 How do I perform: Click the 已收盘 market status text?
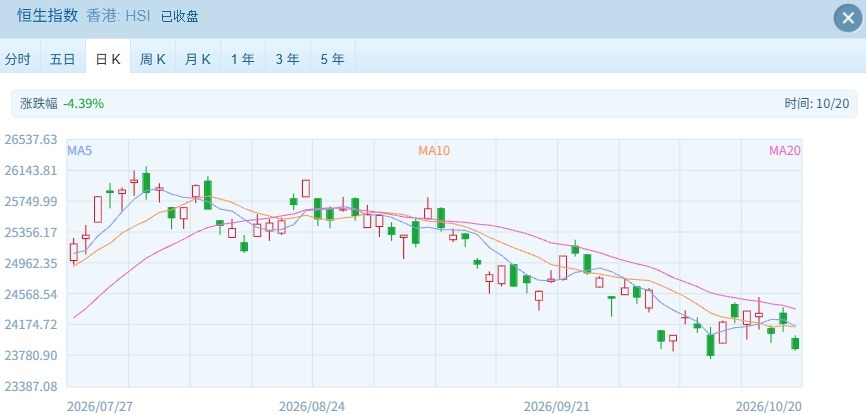tap(179, 17)
